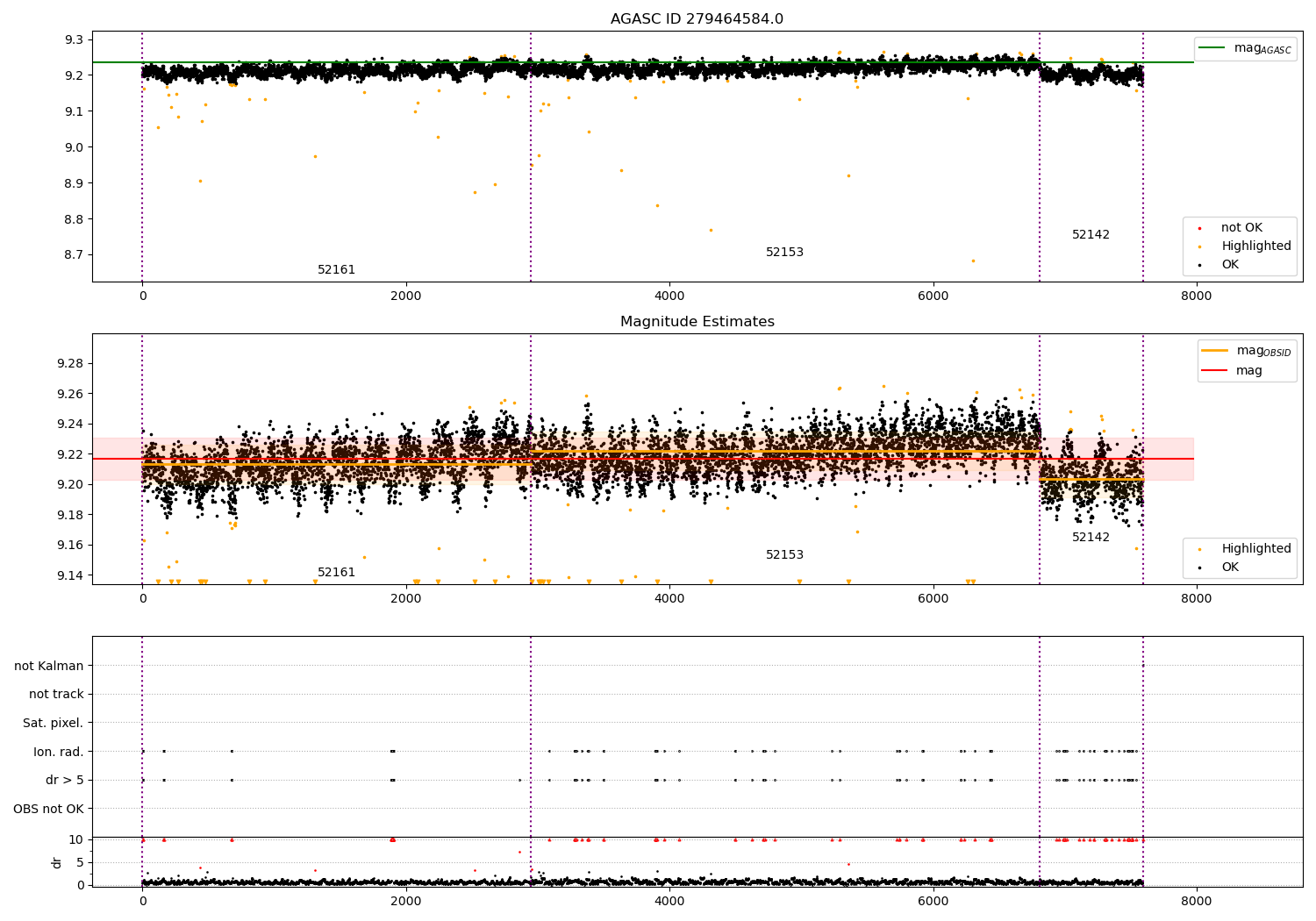Click the 'Magnitude Estimates' subplot title
This screenshot has height=921, width=1316.
tap(697, 322)
